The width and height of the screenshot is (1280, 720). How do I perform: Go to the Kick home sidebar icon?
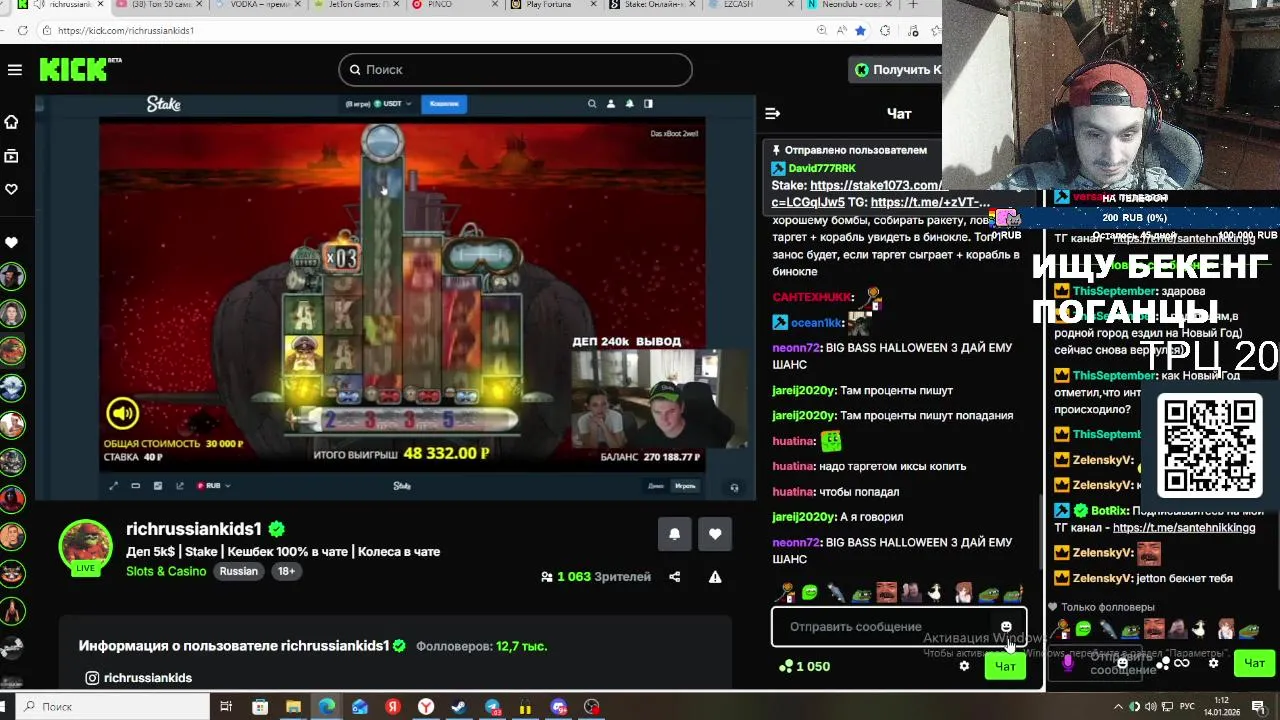pyautogui.click(x=12, y=122)
